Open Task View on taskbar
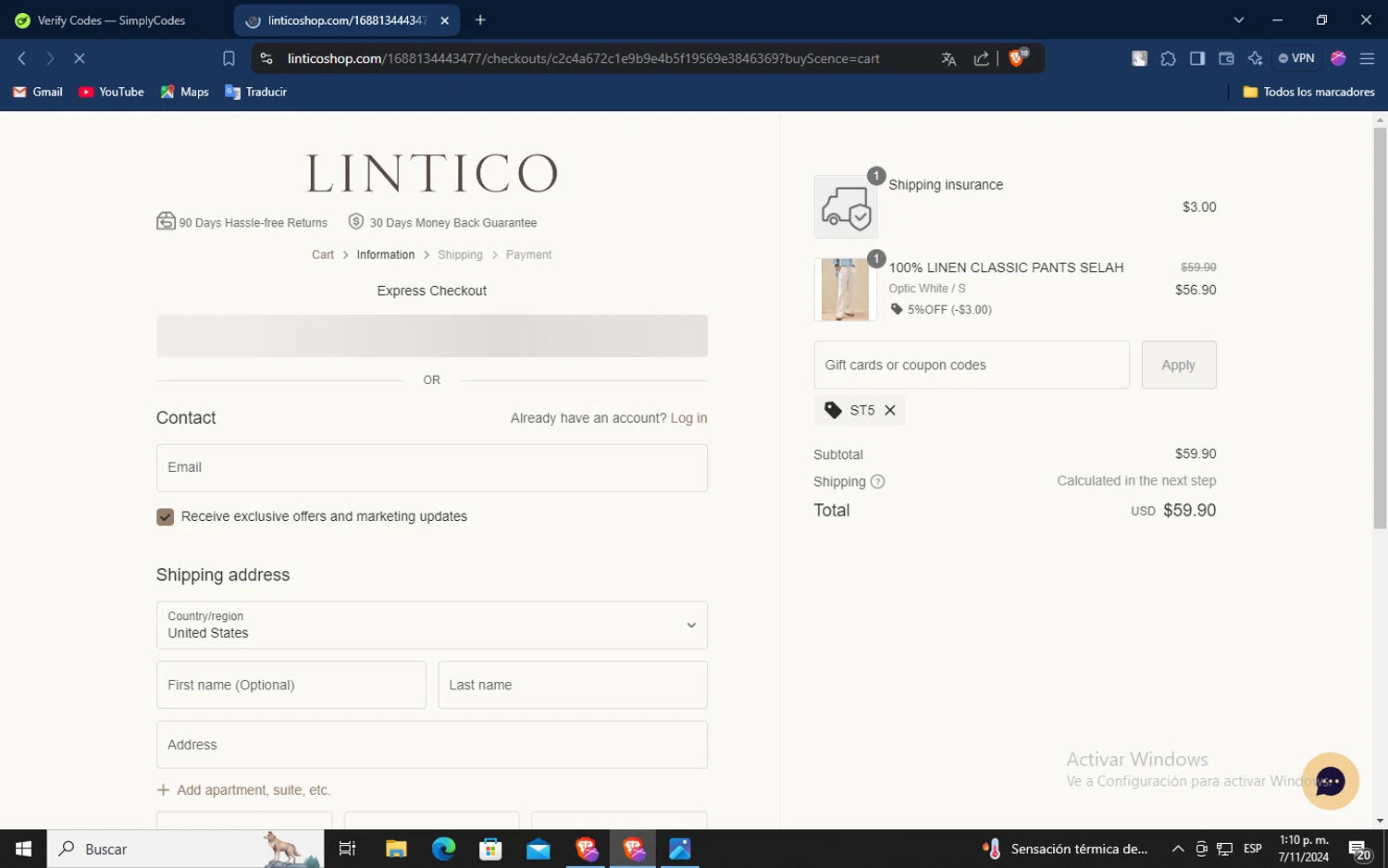The image size is (1388, 868). 348,849
